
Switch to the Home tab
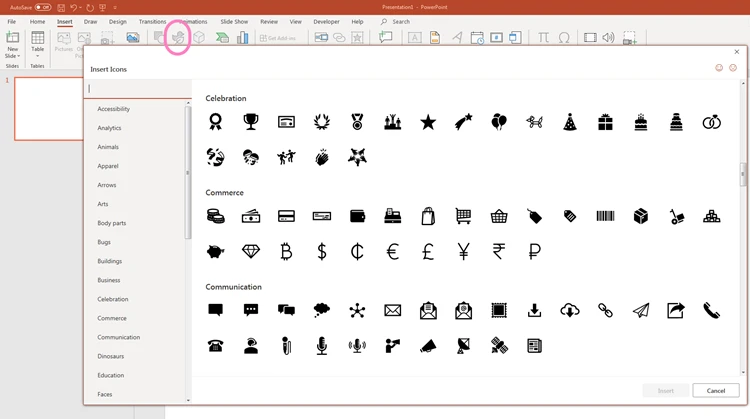pyautogui.click(x=37, y=22)
